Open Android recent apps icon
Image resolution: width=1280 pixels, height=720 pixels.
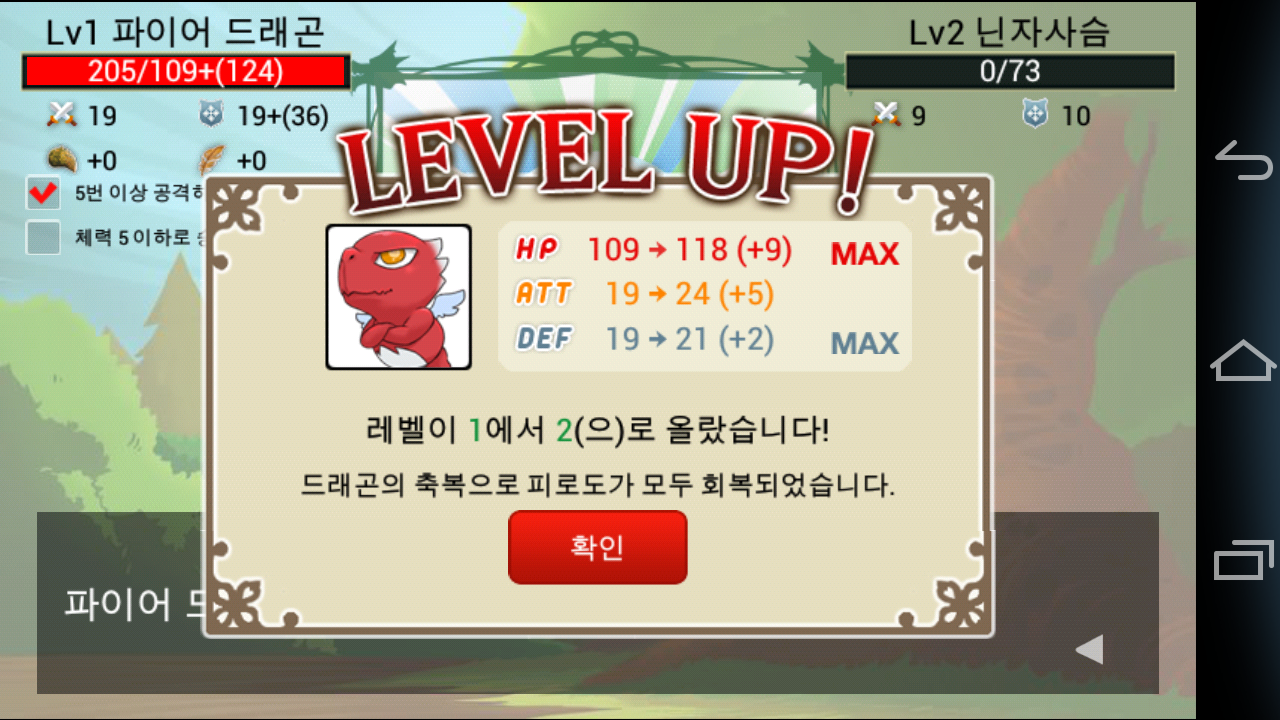1244,560
